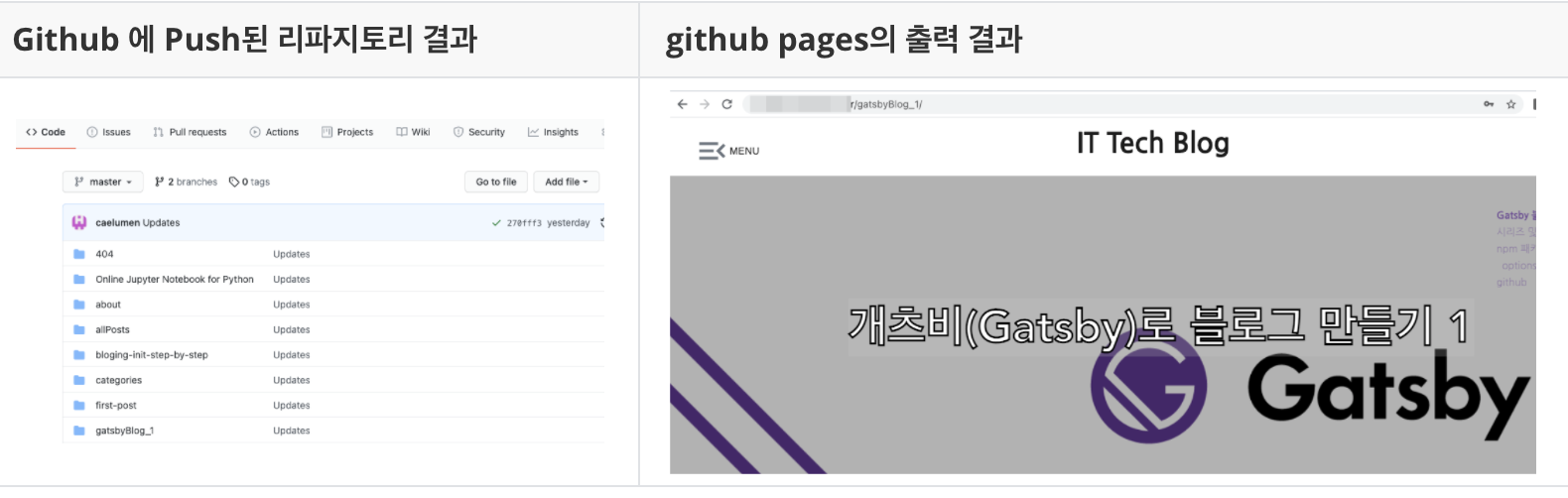The image size is (1568, 498).
Task: Click the IT Tech Blog title
Action: pos(1153,143)
